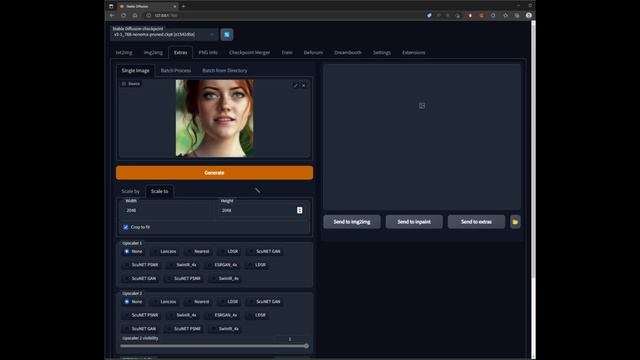Select the Scale to tab
640x360 pixels.
click(x=160, y=191)
